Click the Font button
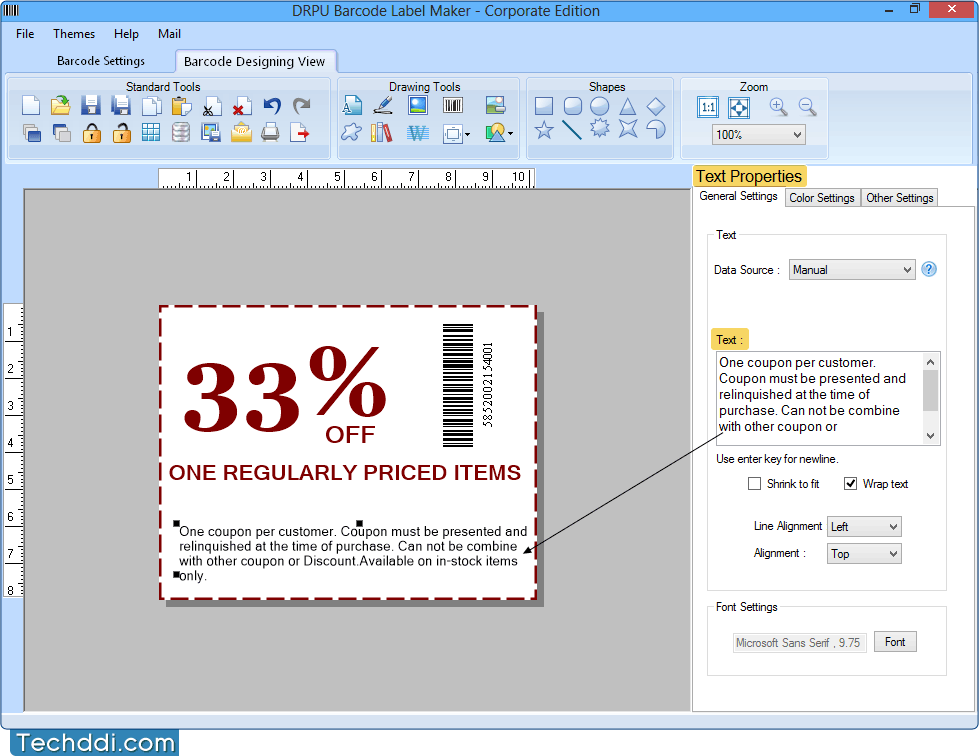The image size is (979, 756). [895, 642]
